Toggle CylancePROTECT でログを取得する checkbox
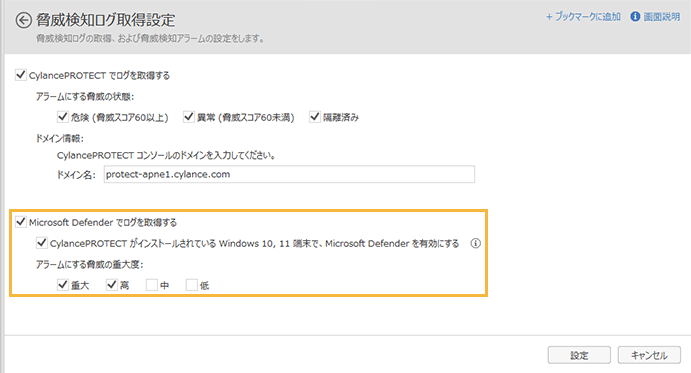The width and height of the screenshot is (691, 373). coord(21,75)
